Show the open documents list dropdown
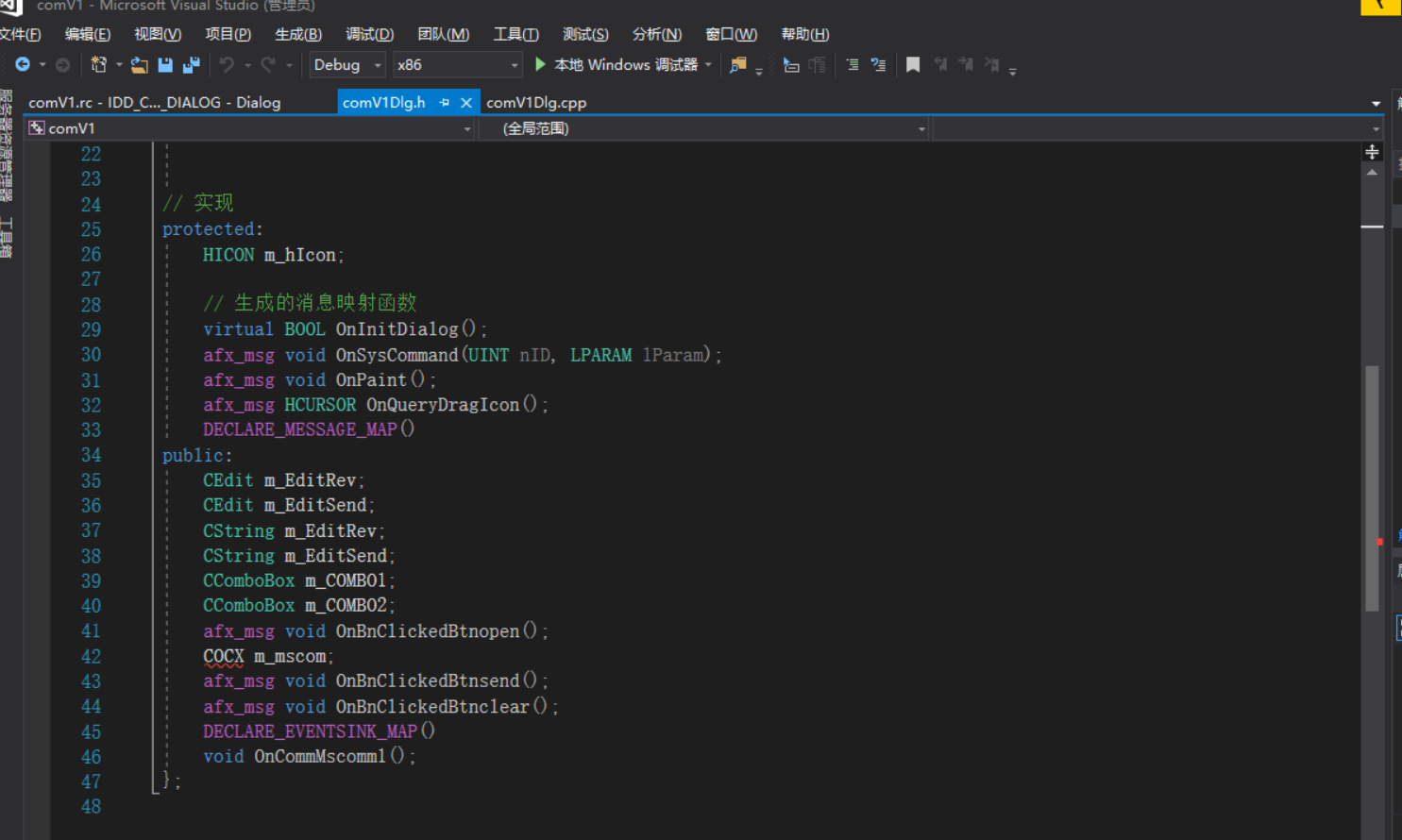Screen dimensions: 1402x840 (1376, 103)
